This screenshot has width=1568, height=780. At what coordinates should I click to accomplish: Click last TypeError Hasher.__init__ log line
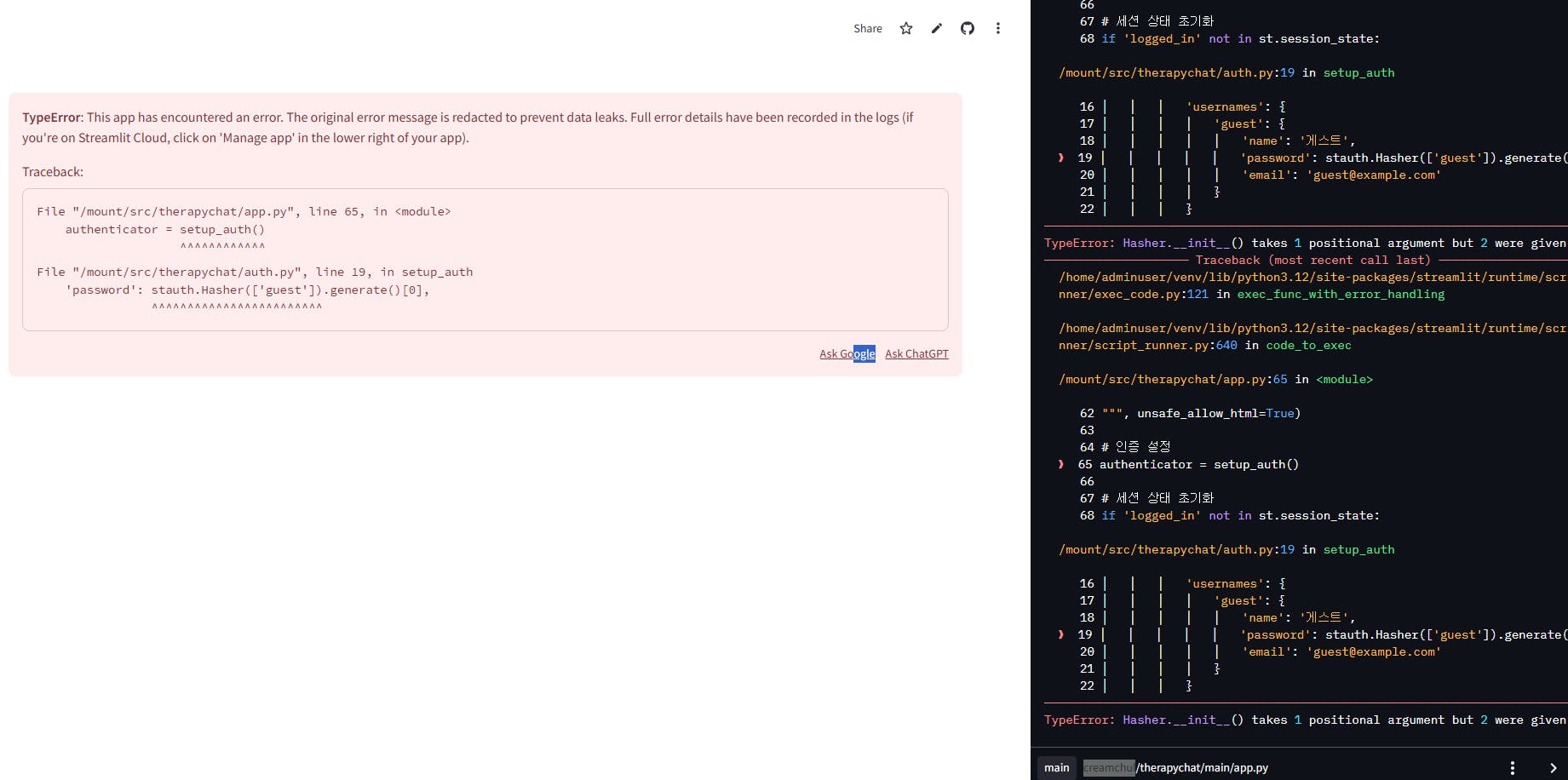pos(1305,720)
